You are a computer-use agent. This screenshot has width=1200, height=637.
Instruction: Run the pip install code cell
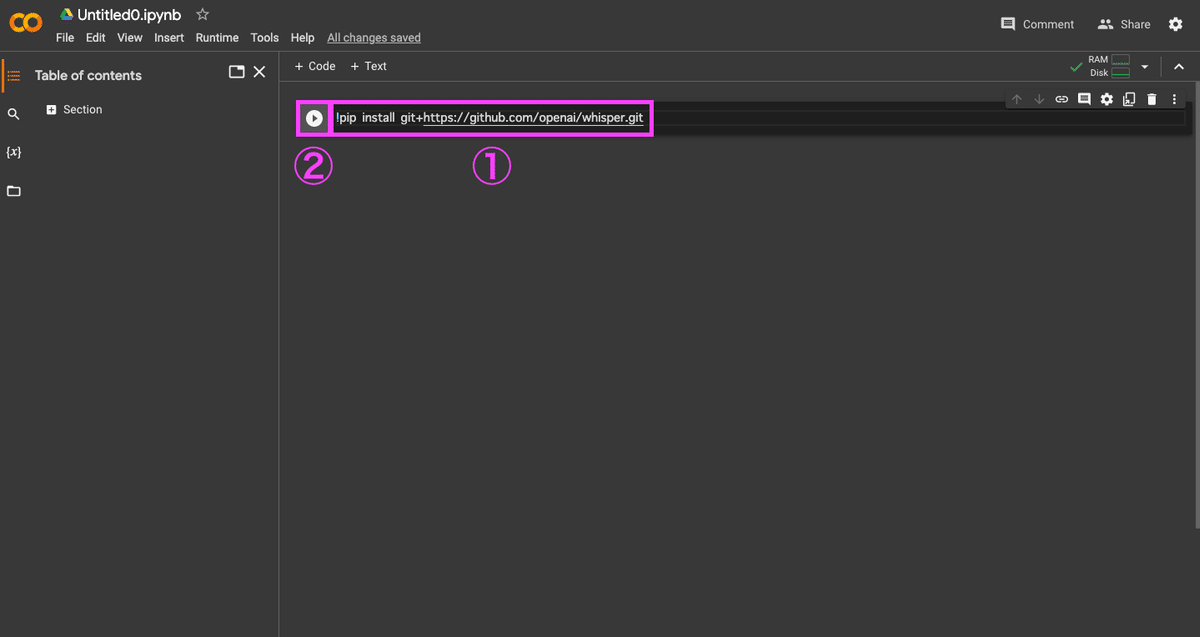(x=314, y=118)
